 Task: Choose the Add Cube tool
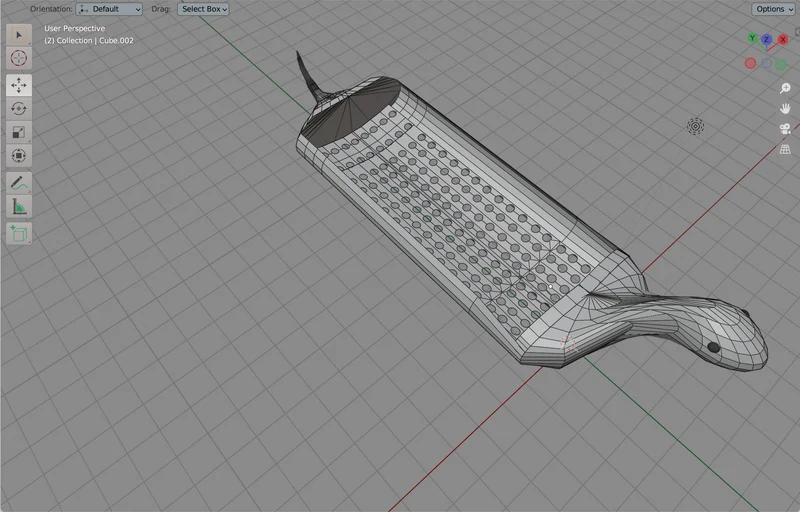[19, 234]
